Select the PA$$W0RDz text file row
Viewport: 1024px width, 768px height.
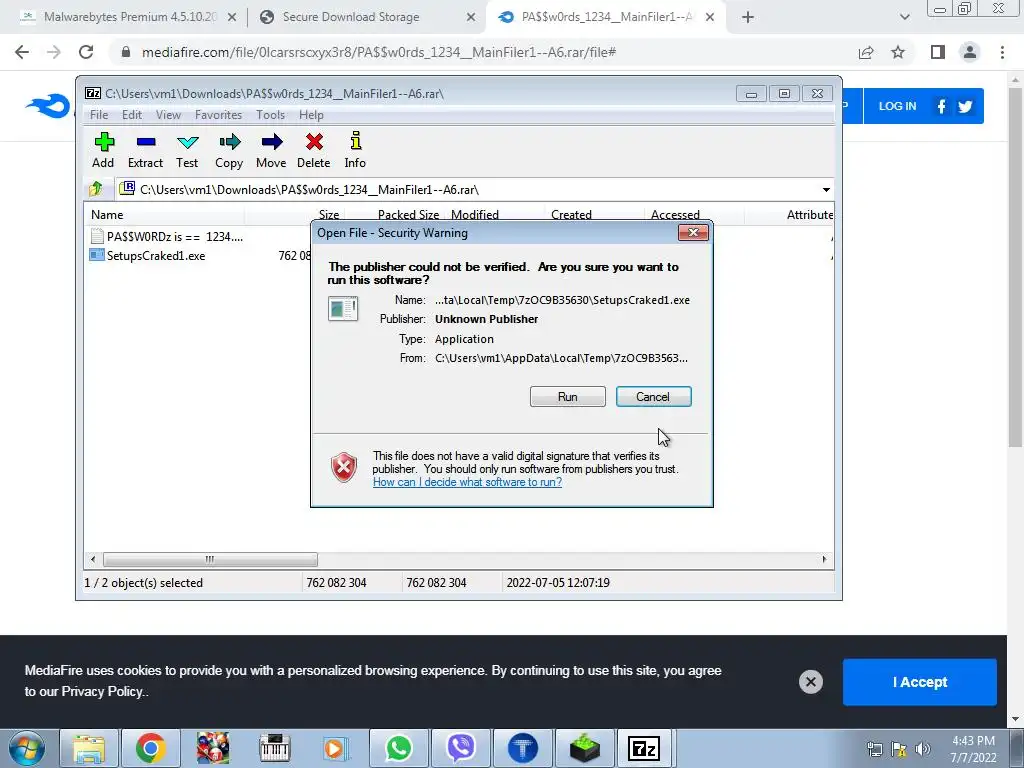[166, 236]
